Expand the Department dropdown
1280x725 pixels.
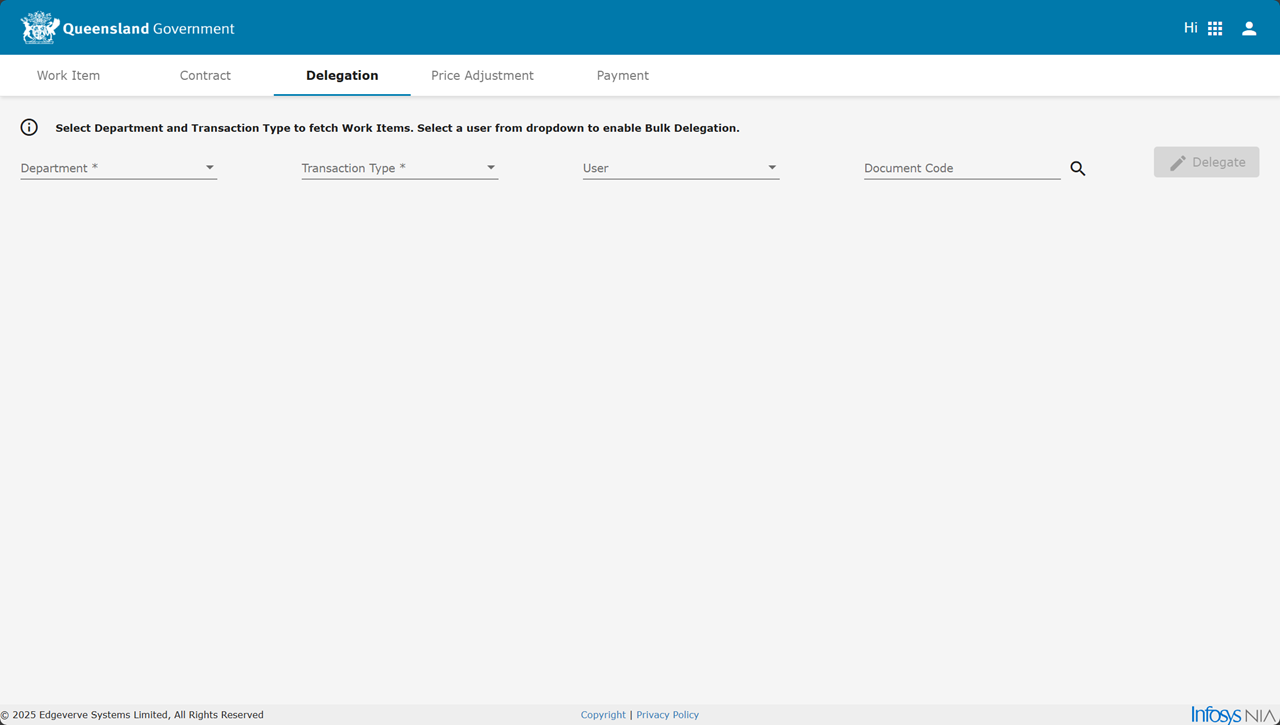coord(118,168)
